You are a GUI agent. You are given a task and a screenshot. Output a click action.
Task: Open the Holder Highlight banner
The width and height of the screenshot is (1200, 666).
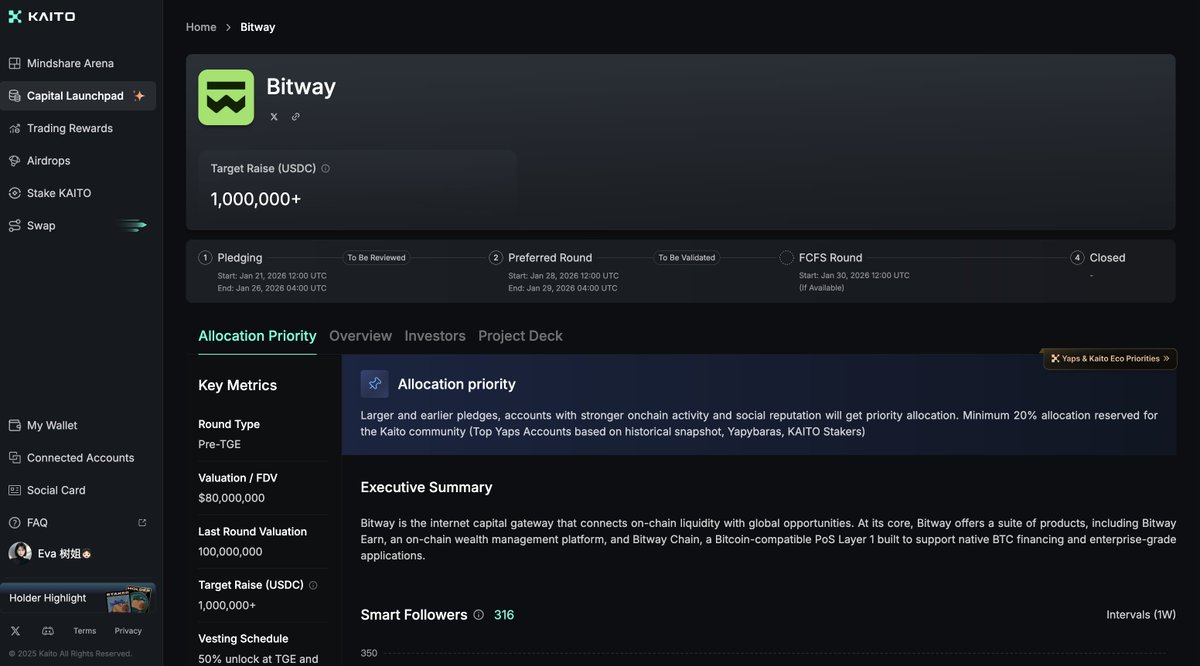coord(78,598)
